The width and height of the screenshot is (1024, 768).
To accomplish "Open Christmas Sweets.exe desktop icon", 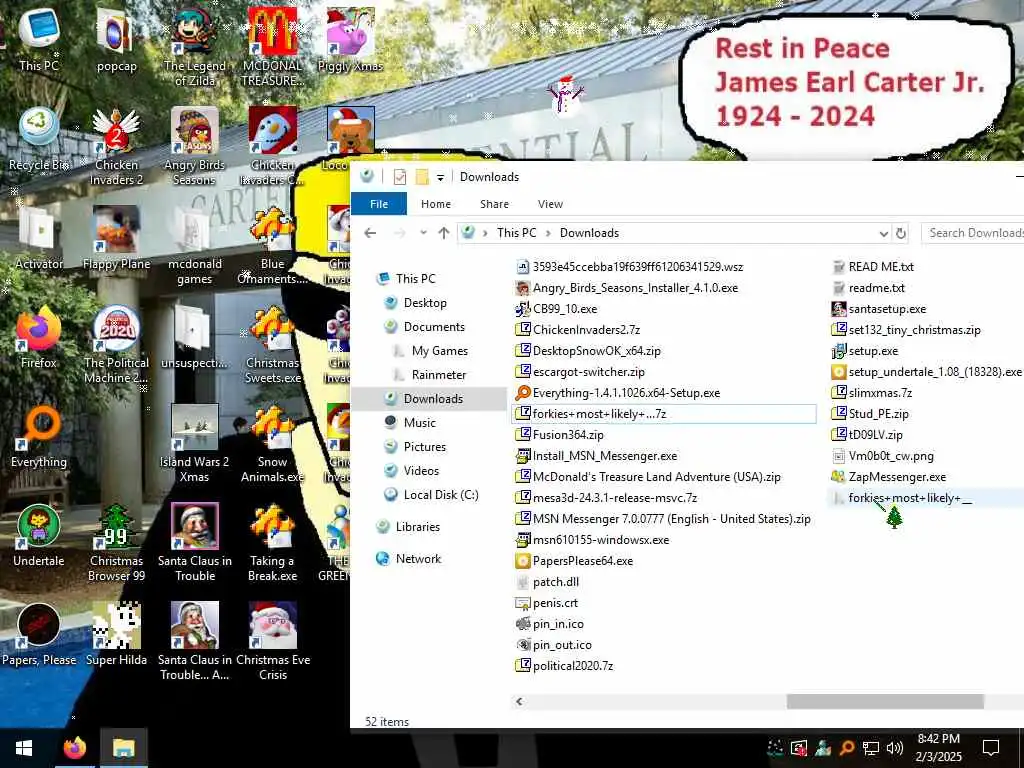I will tap(273, 345).
